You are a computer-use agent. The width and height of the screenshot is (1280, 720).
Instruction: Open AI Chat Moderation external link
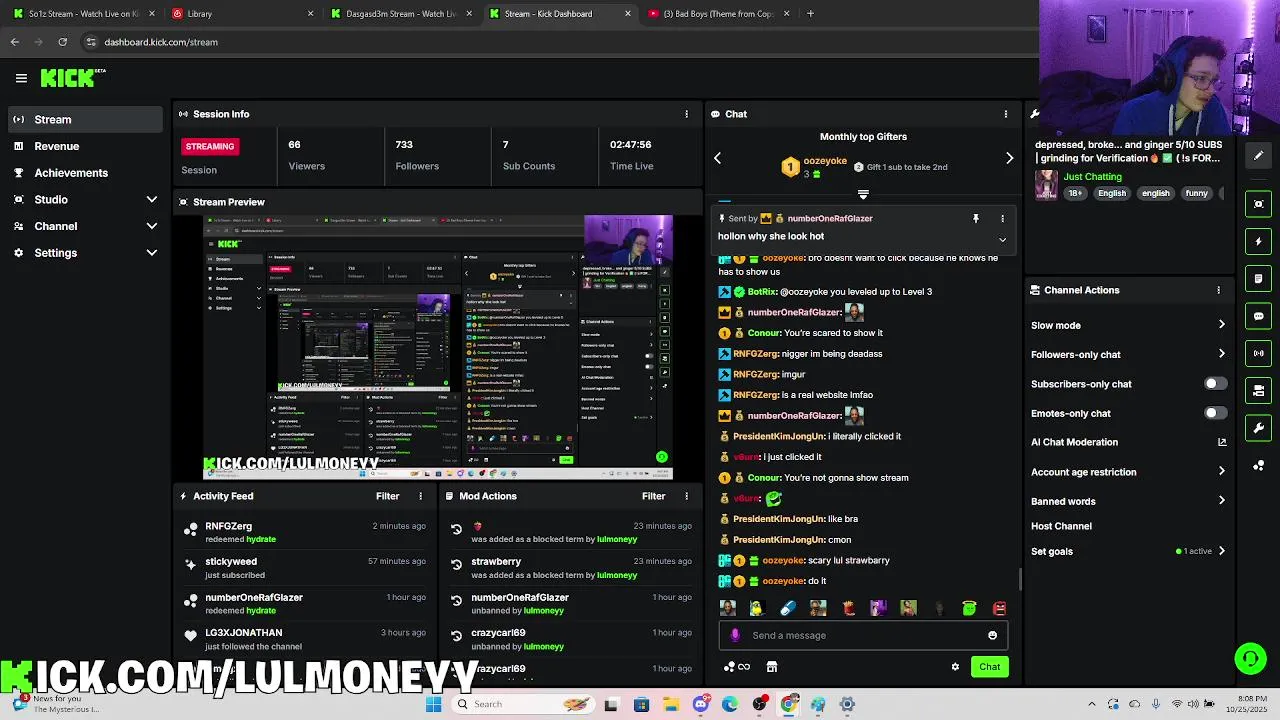[1221, 442]
